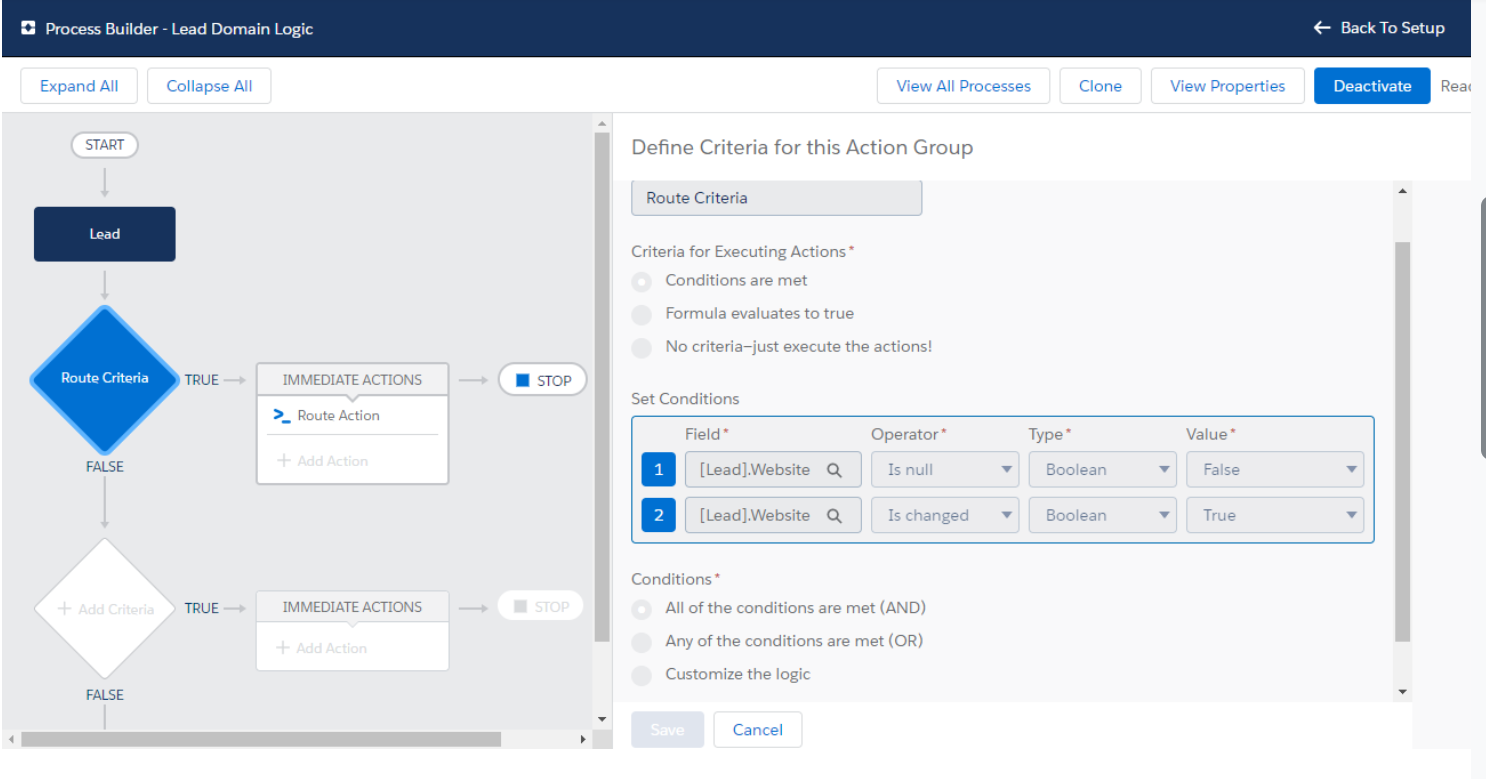Click the greyed STOP pill after Add Criteria
The width and height of the screenshot is (1486, 779).
(x=540, y=607)
